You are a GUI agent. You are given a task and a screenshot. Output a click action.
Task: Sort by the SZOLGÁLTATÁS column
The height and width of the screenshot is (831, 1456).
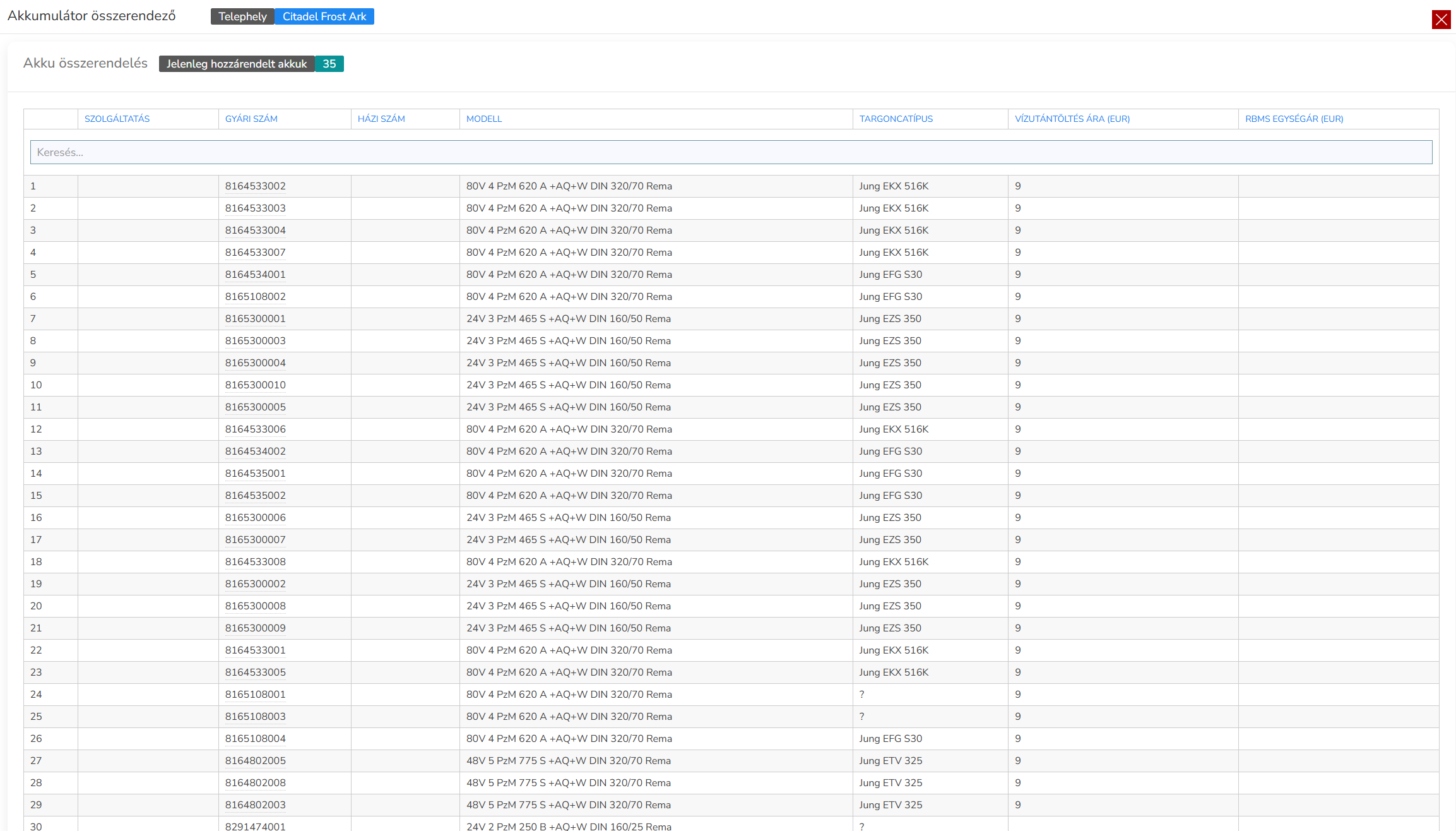coord(117,119)
